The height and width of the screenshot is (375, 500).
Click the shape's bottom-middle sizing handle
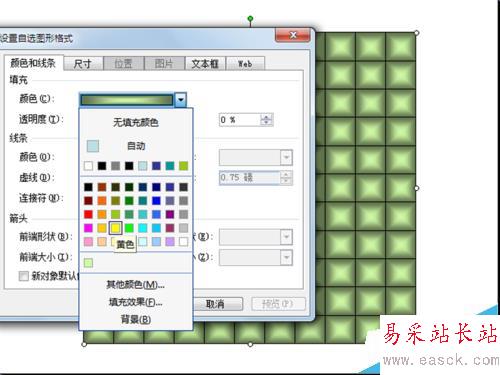(250, 344)
